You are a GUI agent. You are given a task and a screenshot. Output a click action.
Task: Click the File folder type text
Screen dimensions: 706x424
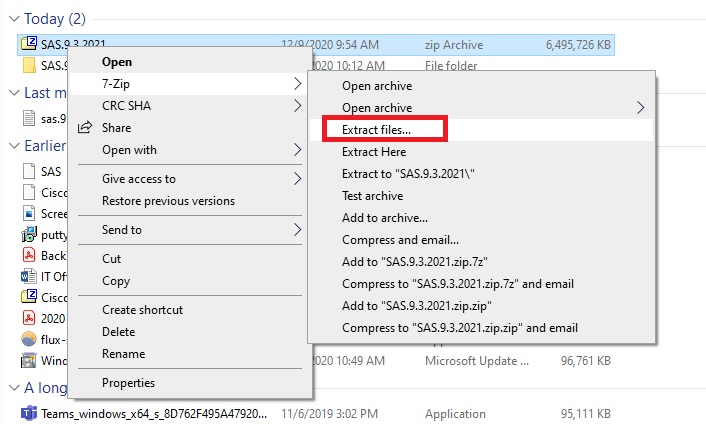coord(451,66)
